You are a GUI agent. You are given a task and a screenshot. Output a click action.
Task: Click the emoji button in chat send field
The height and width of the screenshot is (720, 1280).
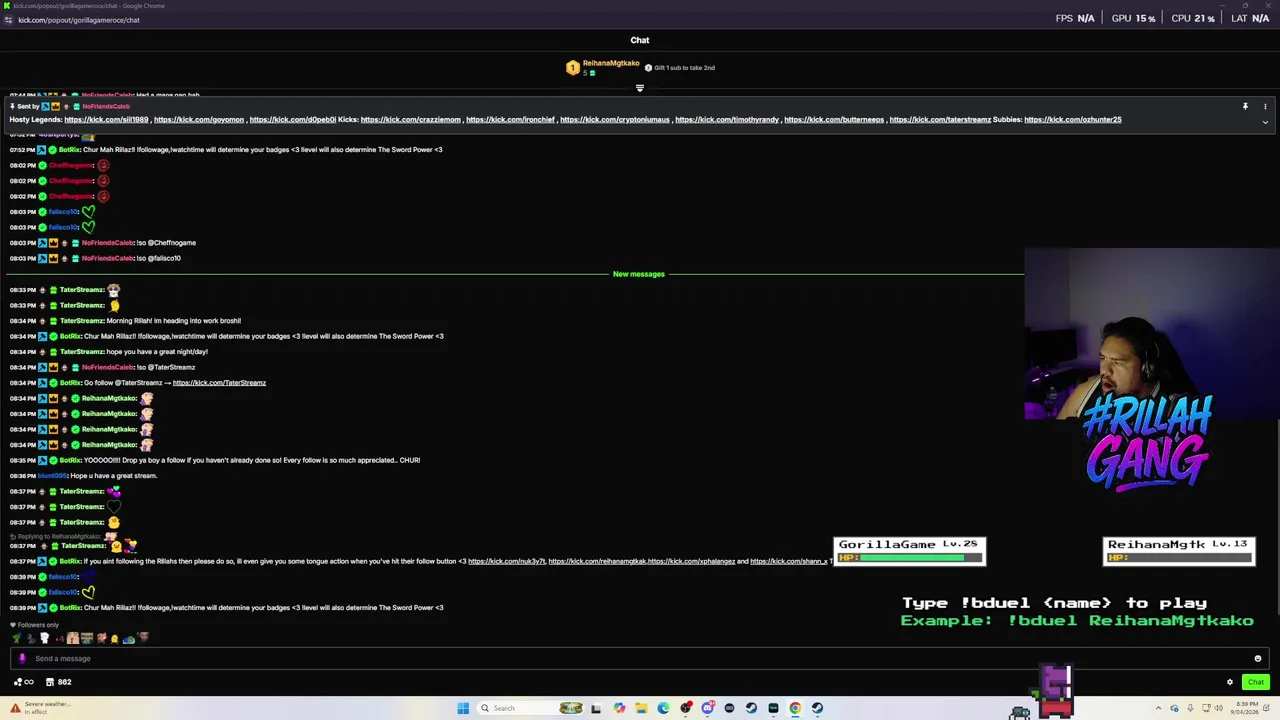(x=1257, y=658)
